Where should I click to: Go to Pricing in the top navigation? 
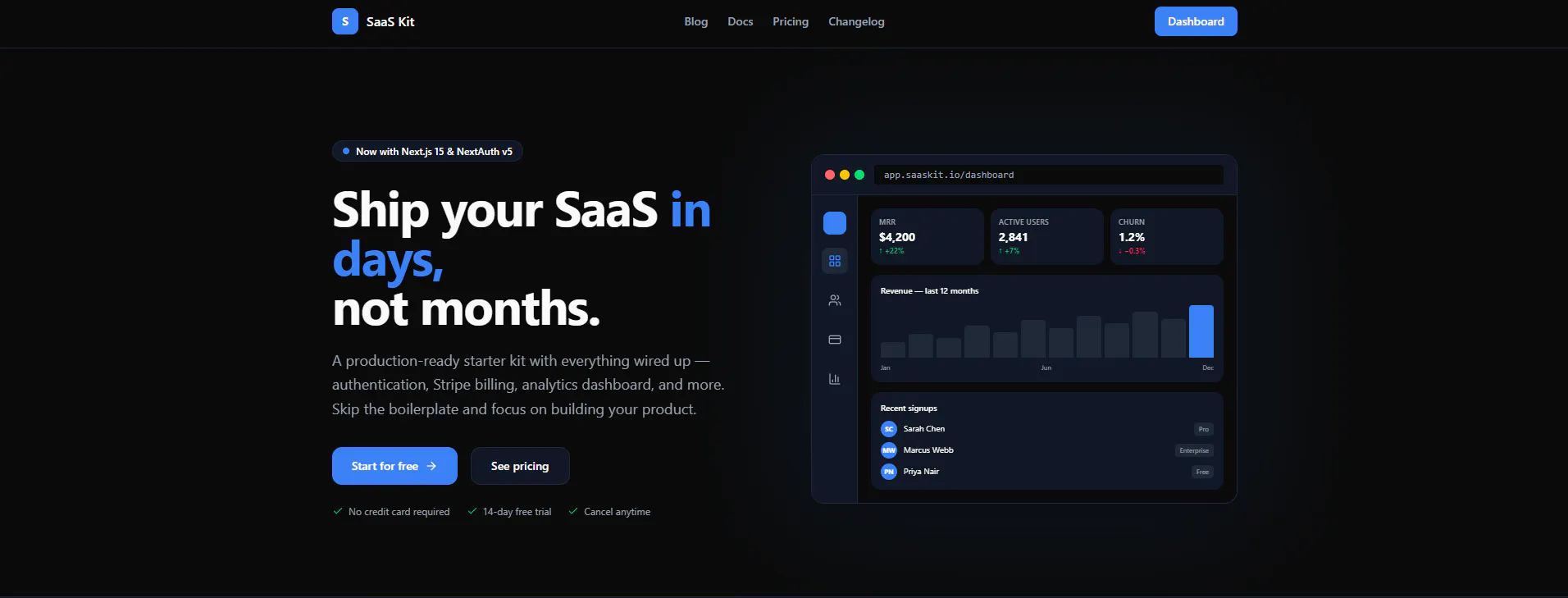(791, 21)
